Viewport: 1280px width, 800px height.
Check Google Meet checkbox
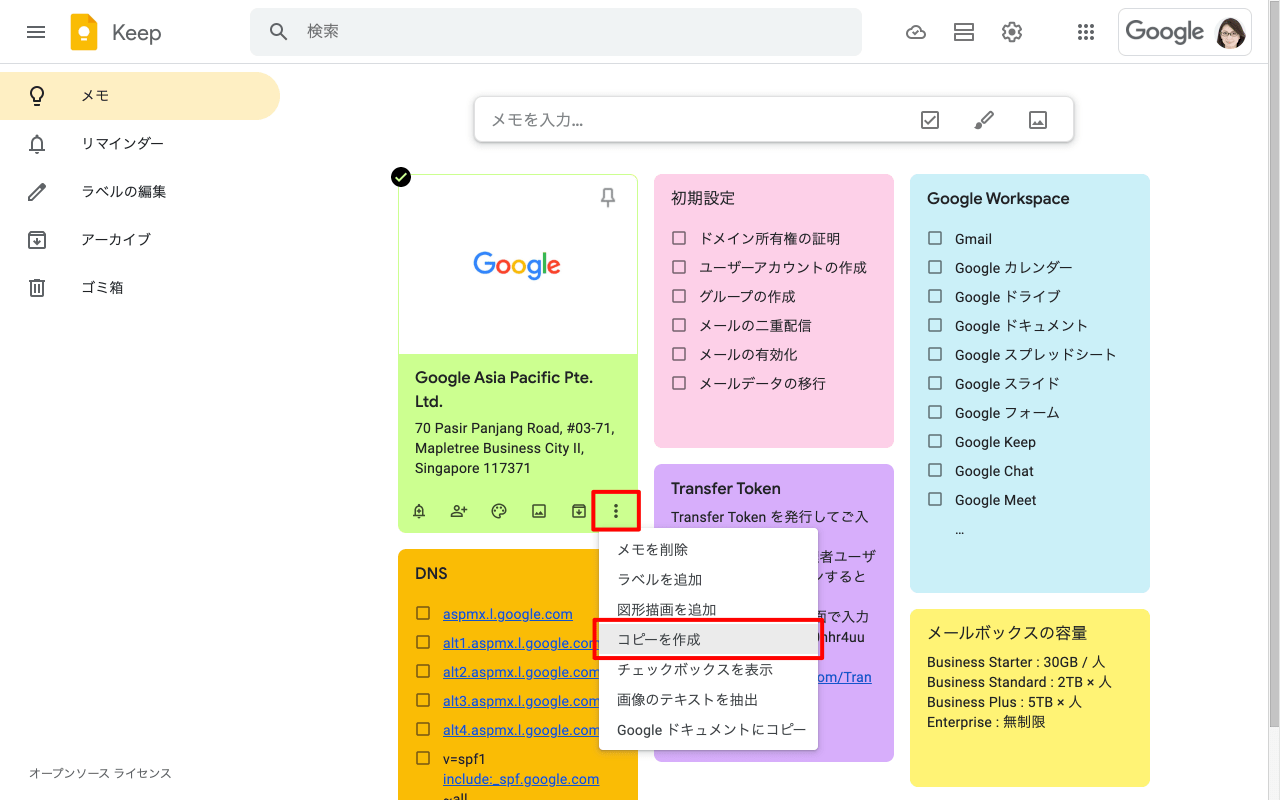pyautogui.click(x=935, y=499)
